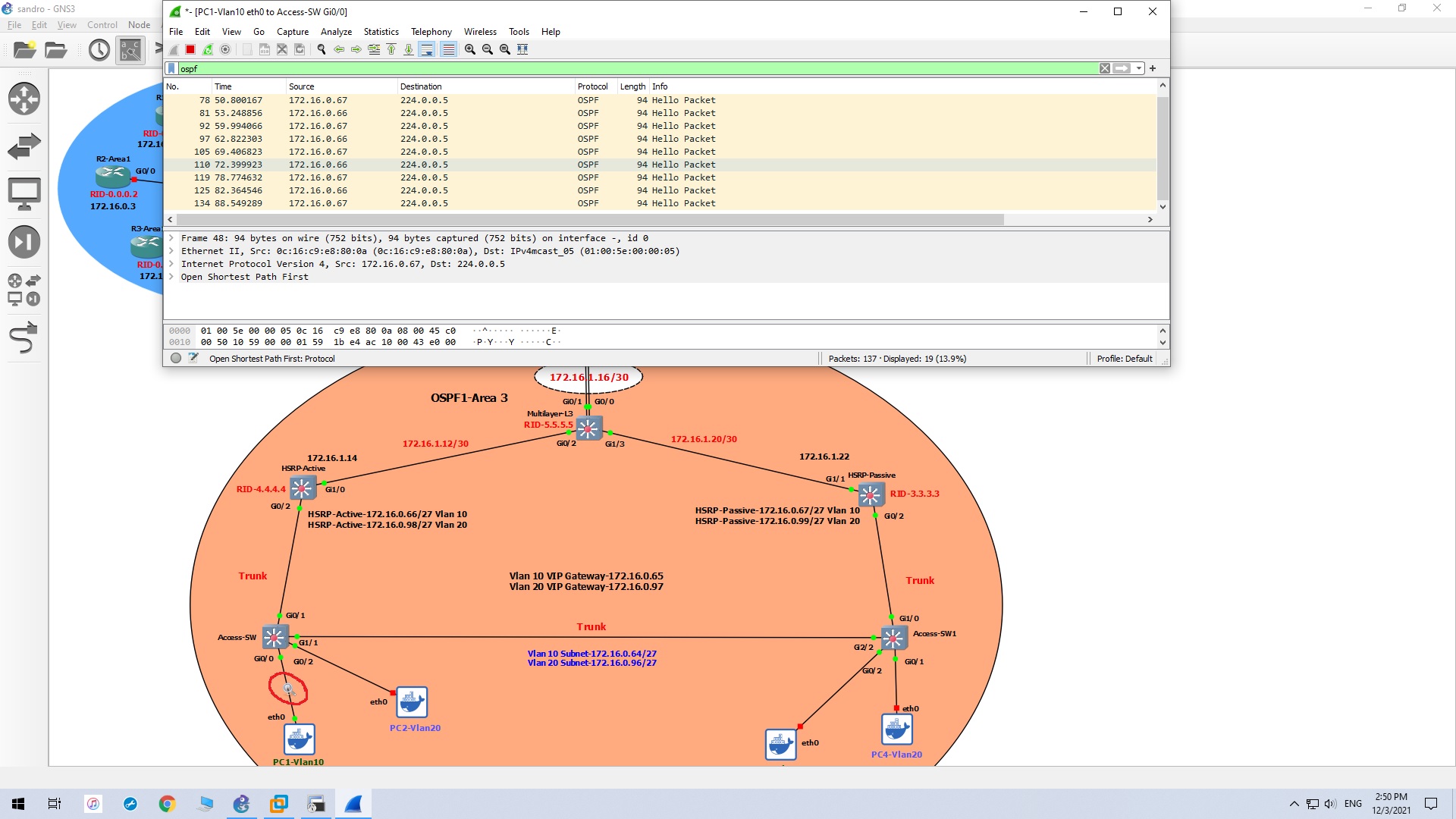Open the display filter history dropdown
This screenshot has width=1456, height=819.
(1139, 68)
